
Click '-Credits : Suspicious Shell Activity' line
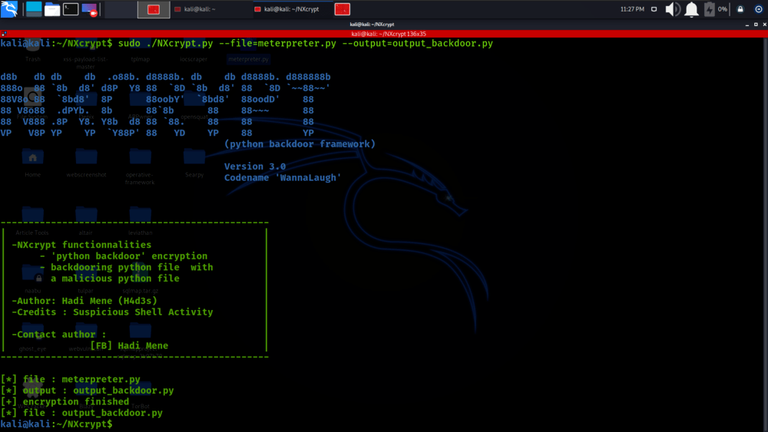(x=112, y=312)
